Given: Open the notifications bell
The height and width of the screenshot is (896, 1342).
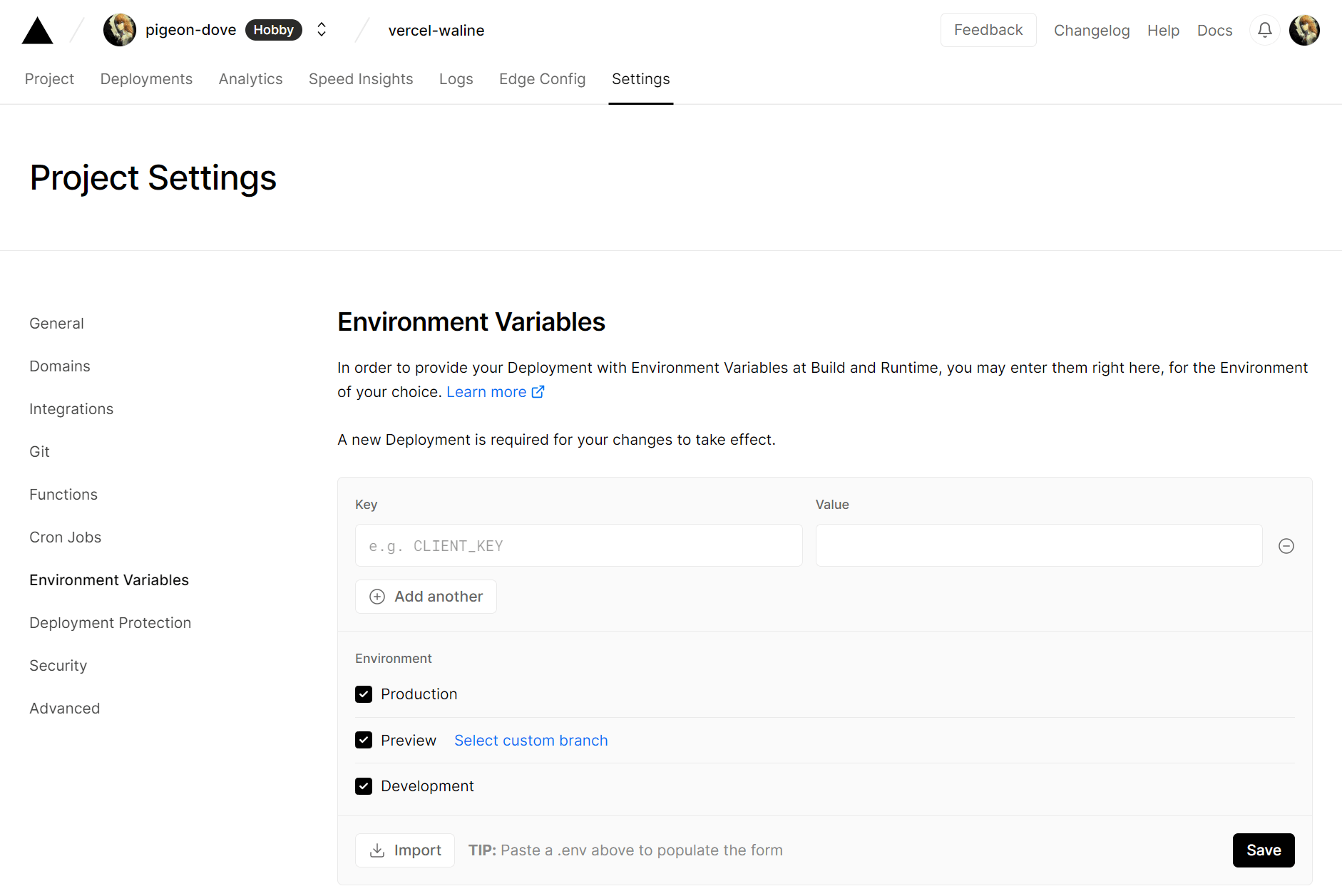Looking at the screenshot, I should click(x=1264, y=30).
